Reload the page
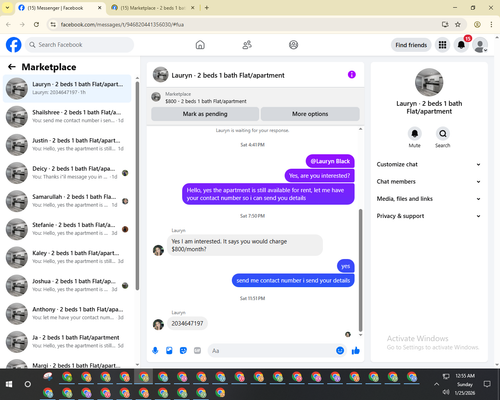 (x=36, y=24)
